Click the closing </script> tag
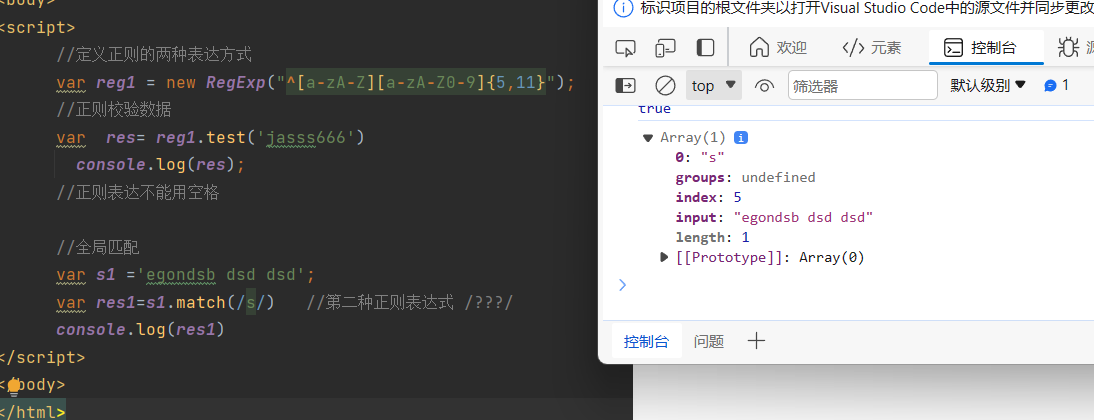The height and width of the screenshot is (420, 1094). [x=43, y=357]
